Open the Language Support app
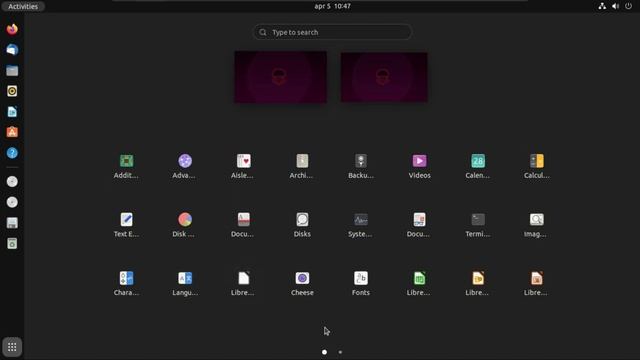 [x=185, y=284]
